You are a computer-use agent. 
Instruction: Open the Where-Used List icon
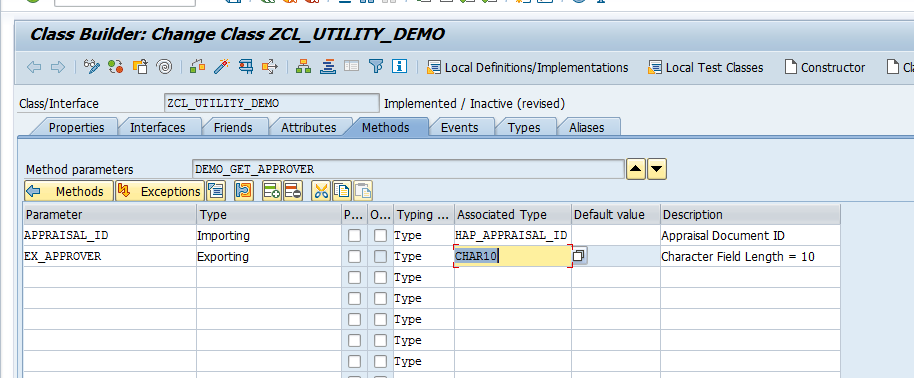(270, 66)
